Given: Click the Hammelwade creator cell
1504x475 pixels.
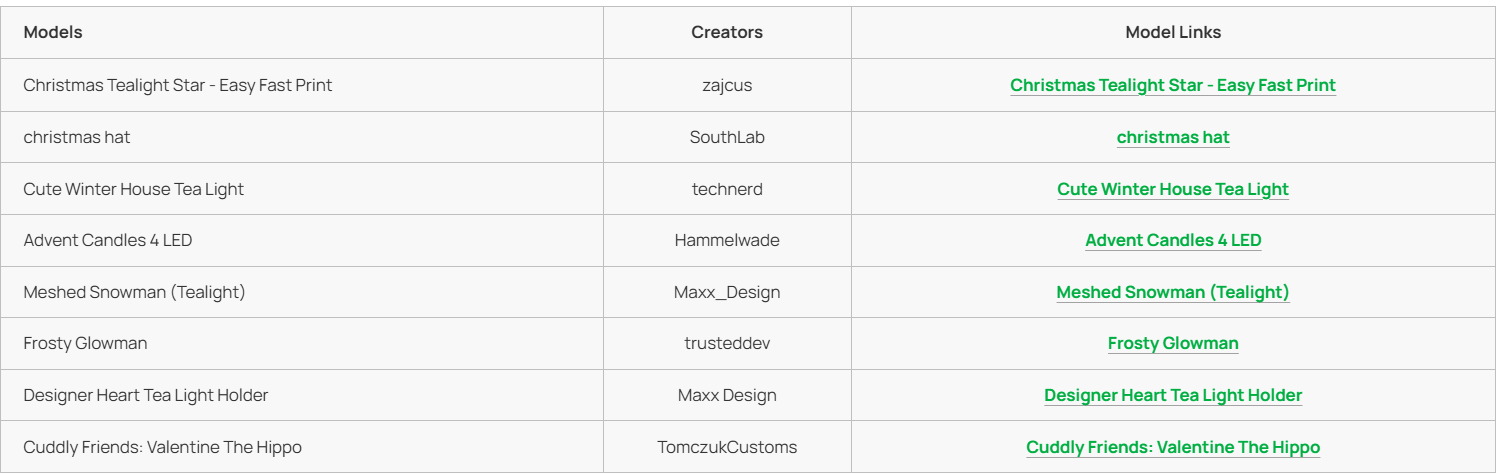Looking at the screenshot, I should click(727, 240).
